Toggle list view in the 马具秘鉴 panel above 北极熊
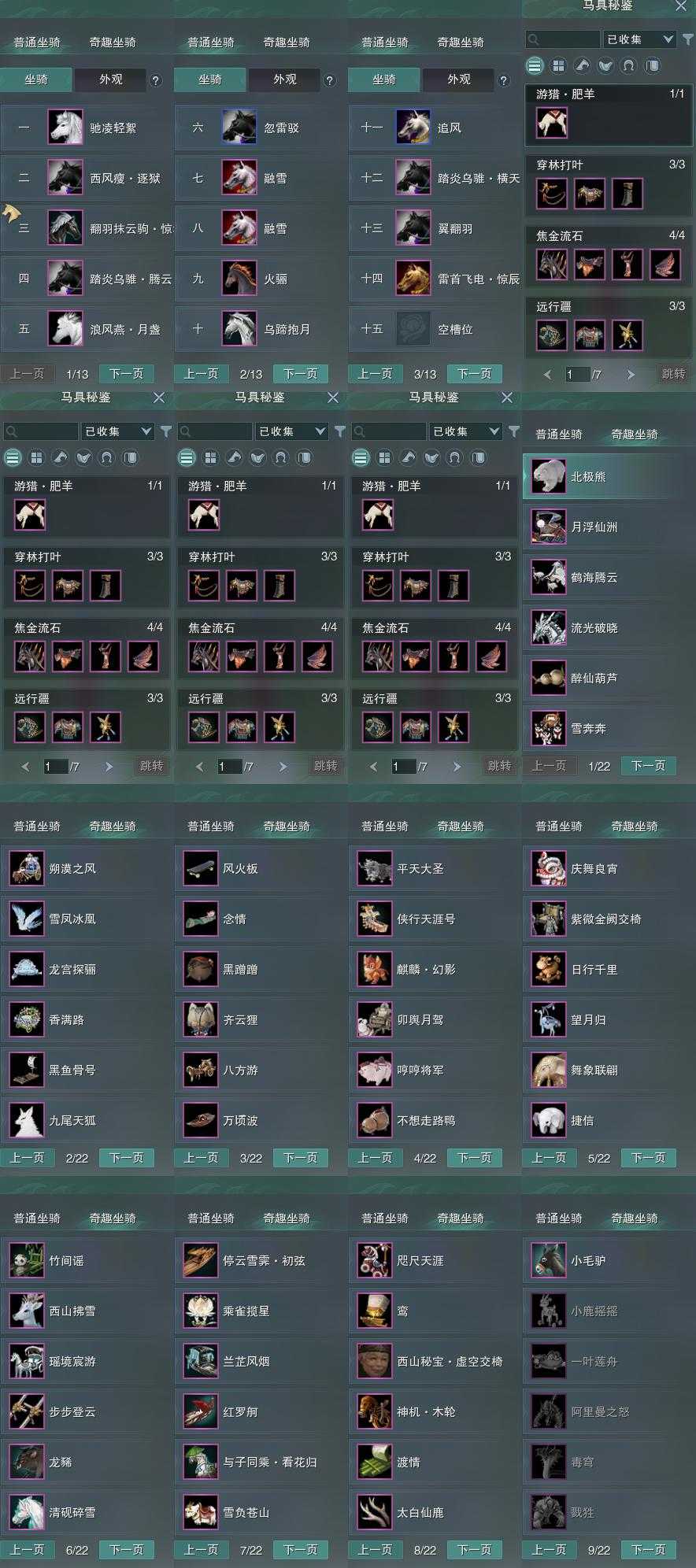This screenshot has width=696, height=1568. coord(535,66)
